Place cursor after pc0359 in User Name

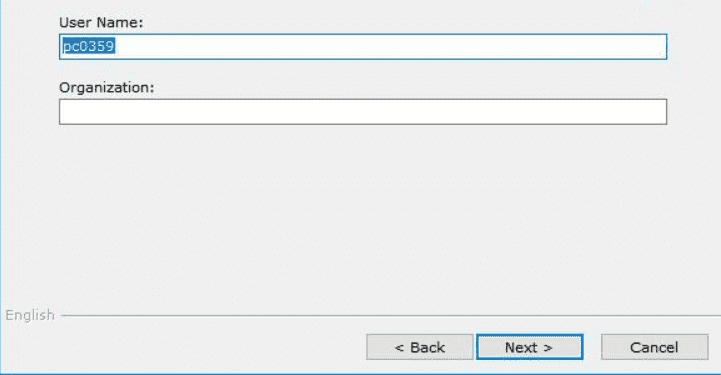coord(116,46)
